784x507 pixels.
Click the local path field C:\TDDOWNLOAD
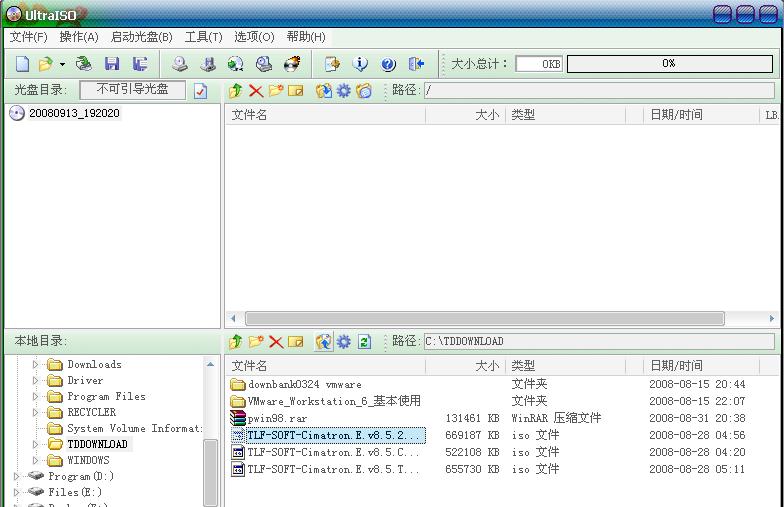click(599, 342)
